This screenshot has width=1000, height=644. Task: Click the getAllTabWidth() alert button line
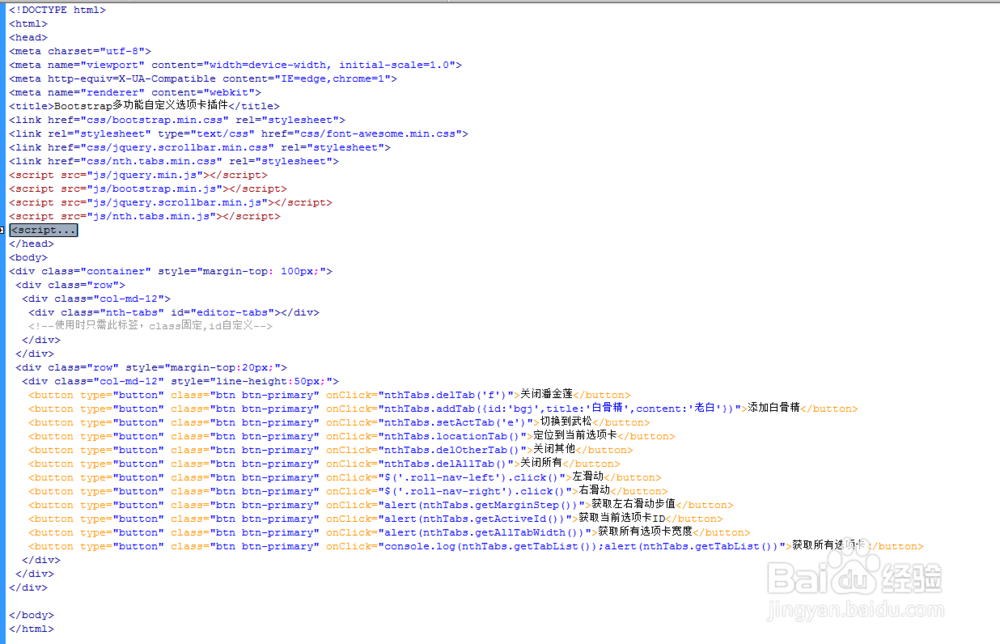[x=390, y=532]
